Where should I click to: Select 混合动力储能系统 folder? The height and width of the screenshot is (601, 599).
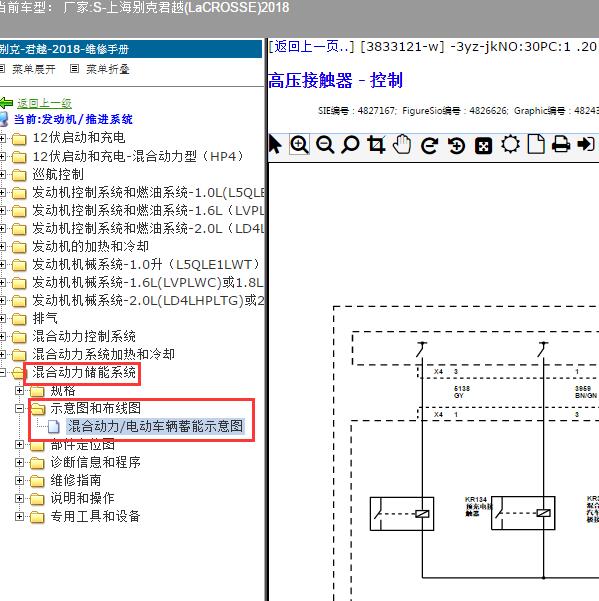point(84,372)
